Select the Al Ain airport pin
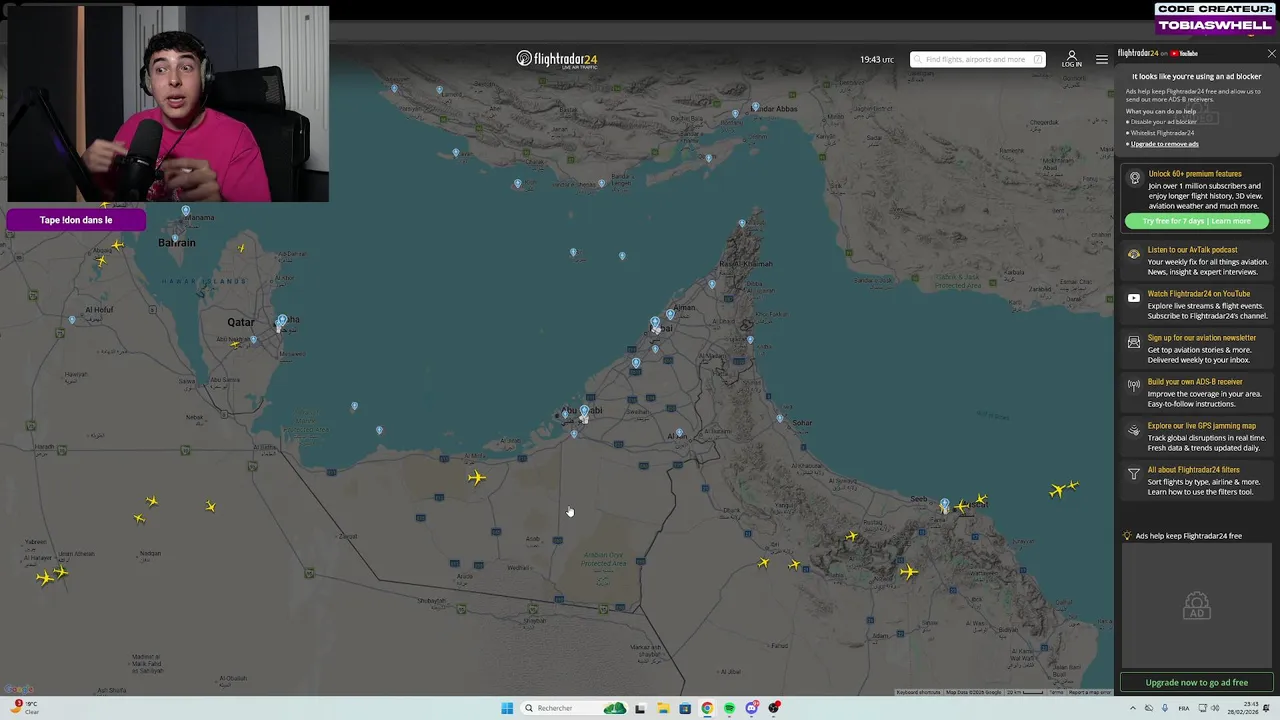This screenshot has height=720, width=1280. coord(679,433)
